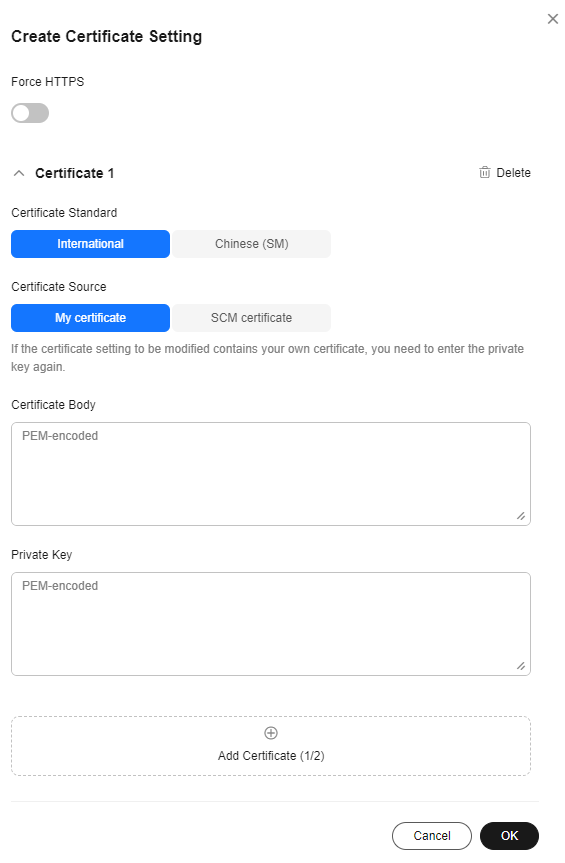Confirm with the OK button
Screen dimensions: 565x863
pos(509,835)
